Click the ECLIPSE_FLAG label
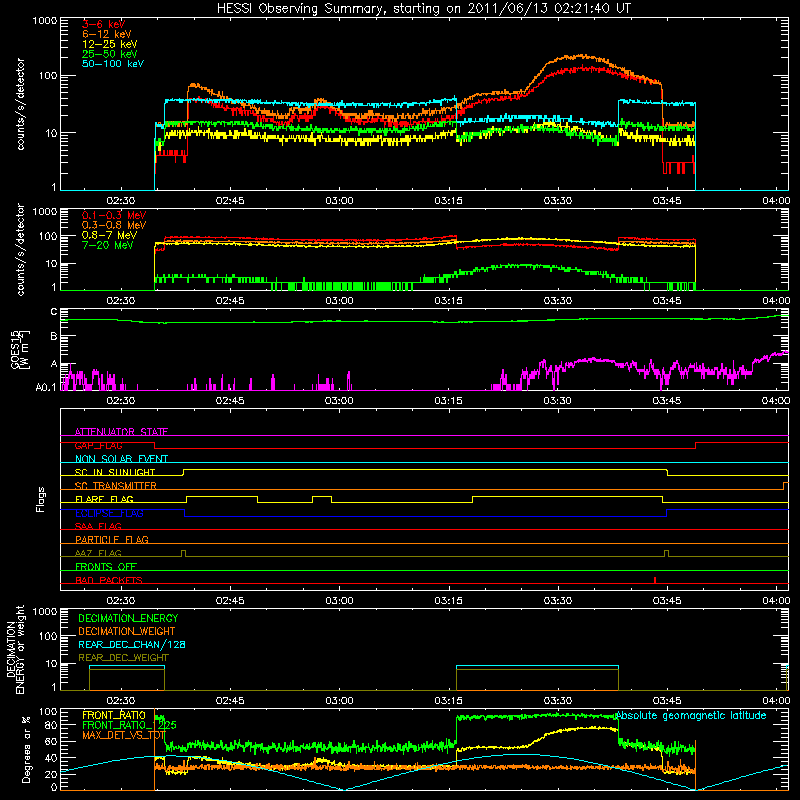Viewport: 800px width, 800px height. click(x=109, y=513)
